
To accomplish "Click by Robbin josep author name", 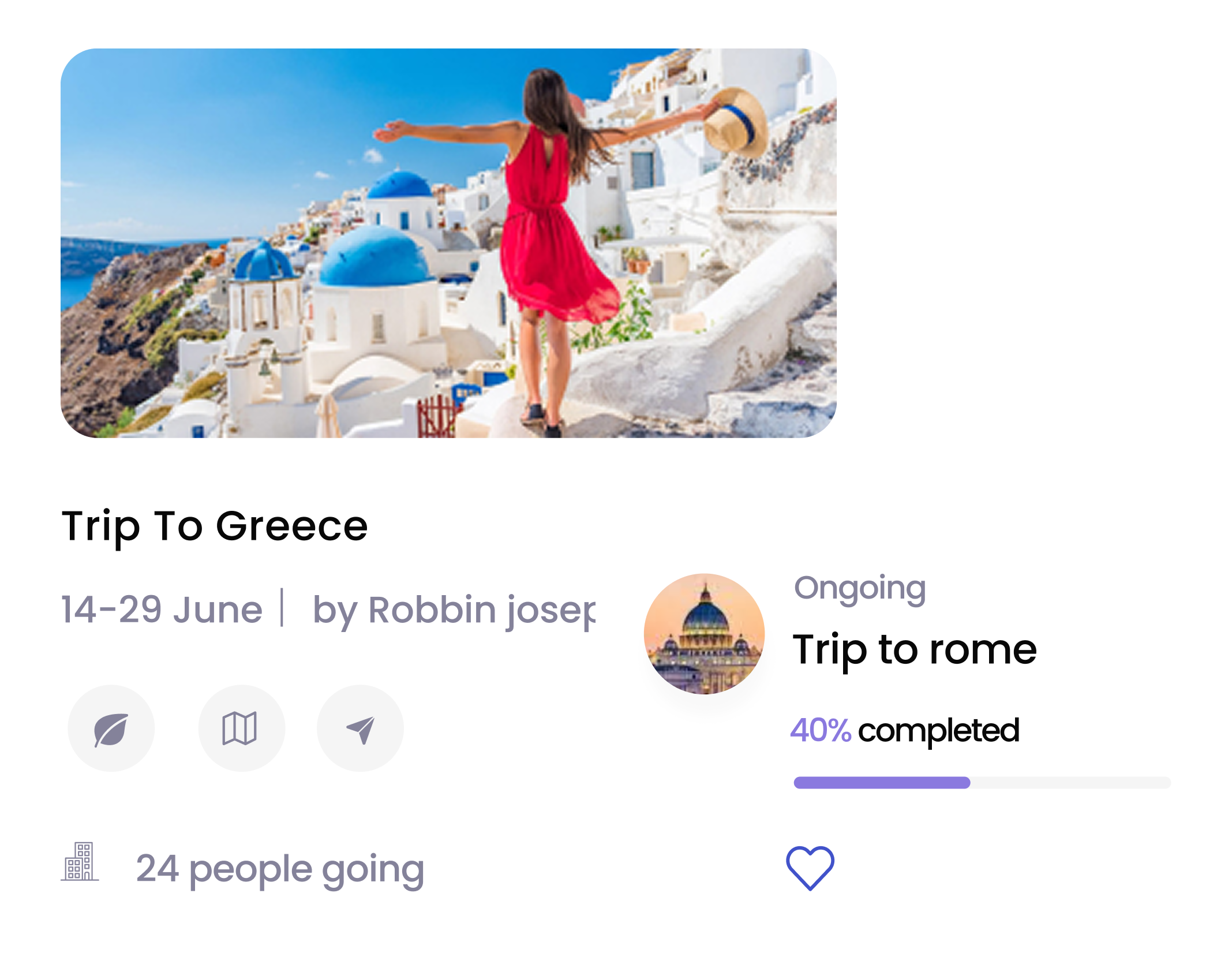I will coord(454,611).
